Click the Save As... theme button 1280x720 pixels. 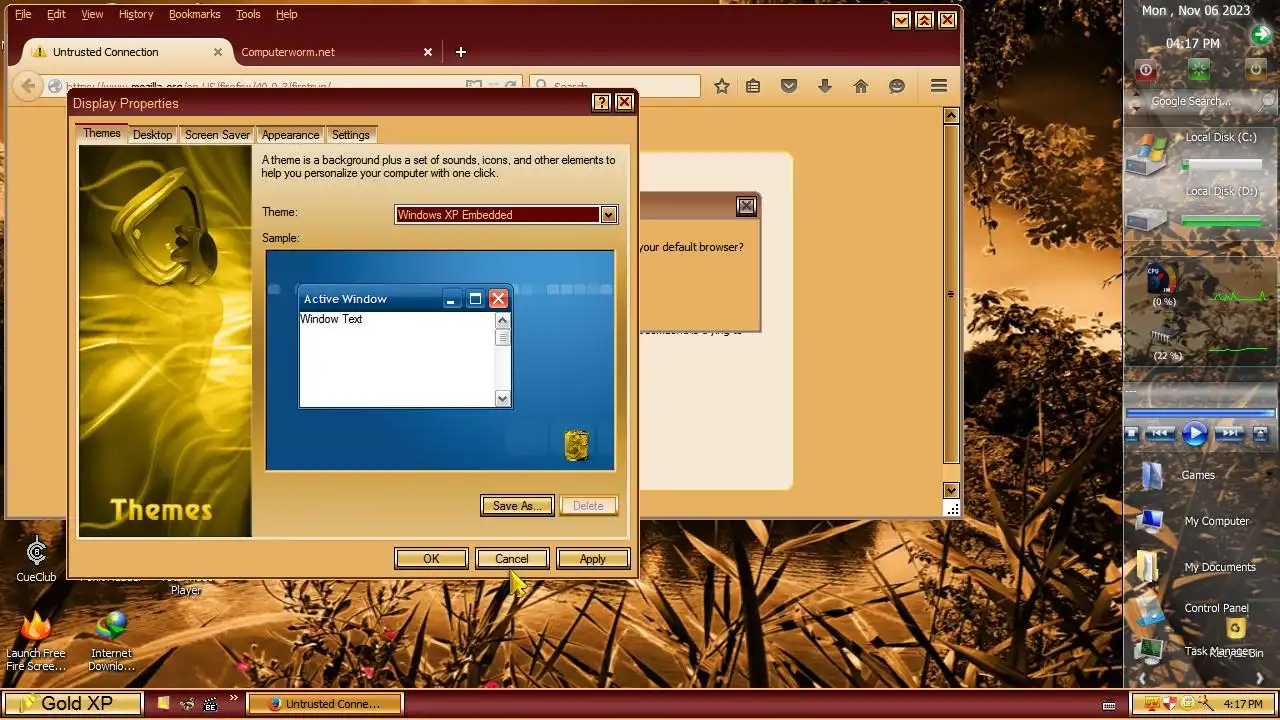coord(517,506)
